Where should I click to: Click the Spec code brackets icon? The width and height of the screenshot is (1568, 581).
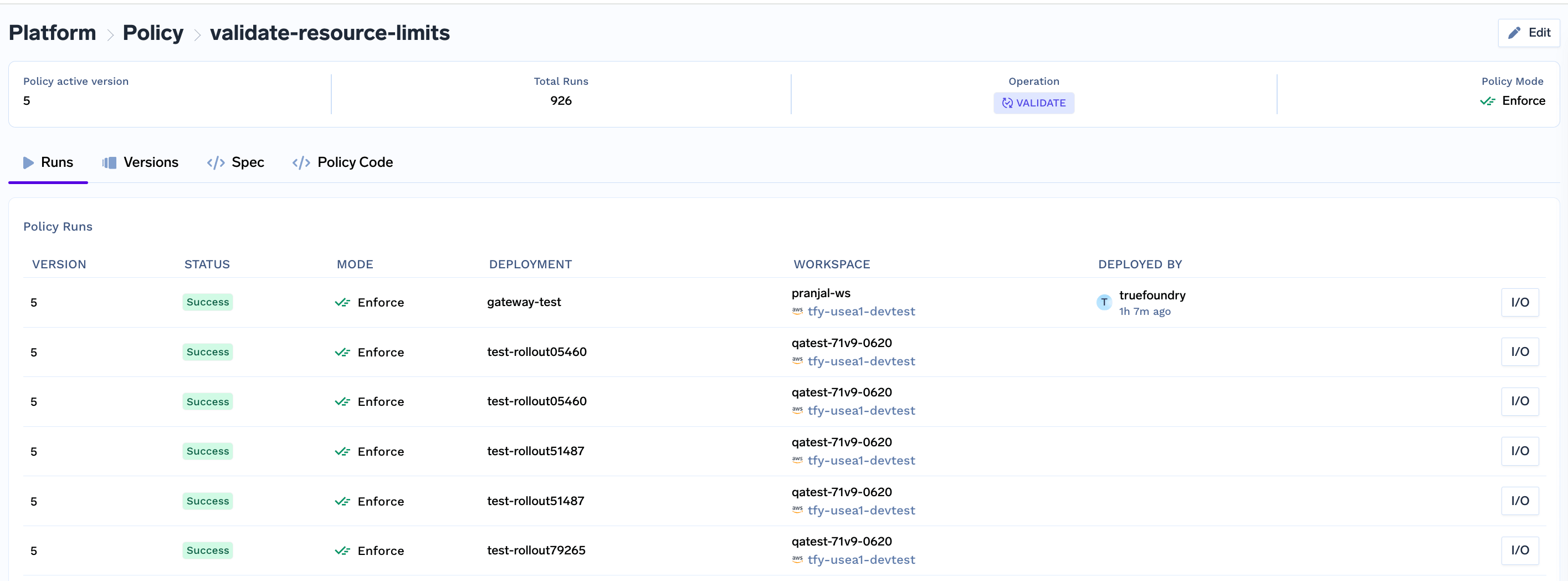216,162
